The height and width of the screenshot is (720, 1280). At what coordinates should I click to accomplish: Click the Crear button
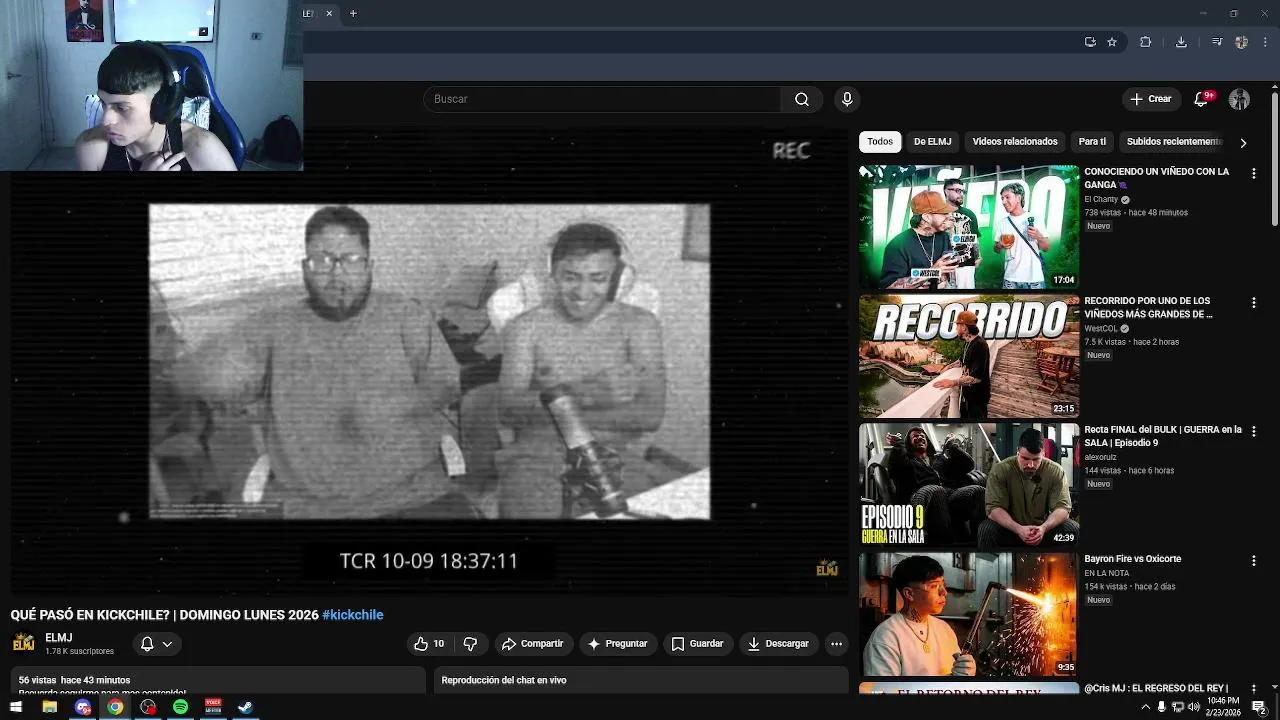(1150, 99)
